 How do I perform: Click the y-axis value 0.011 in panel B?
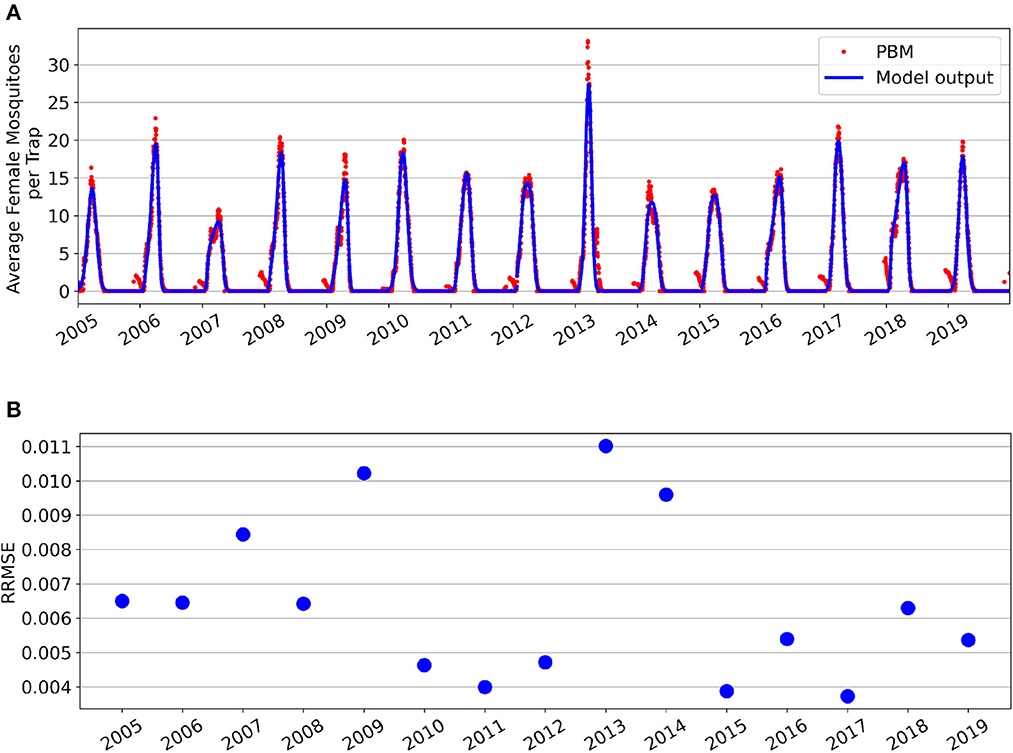point(46,447)
